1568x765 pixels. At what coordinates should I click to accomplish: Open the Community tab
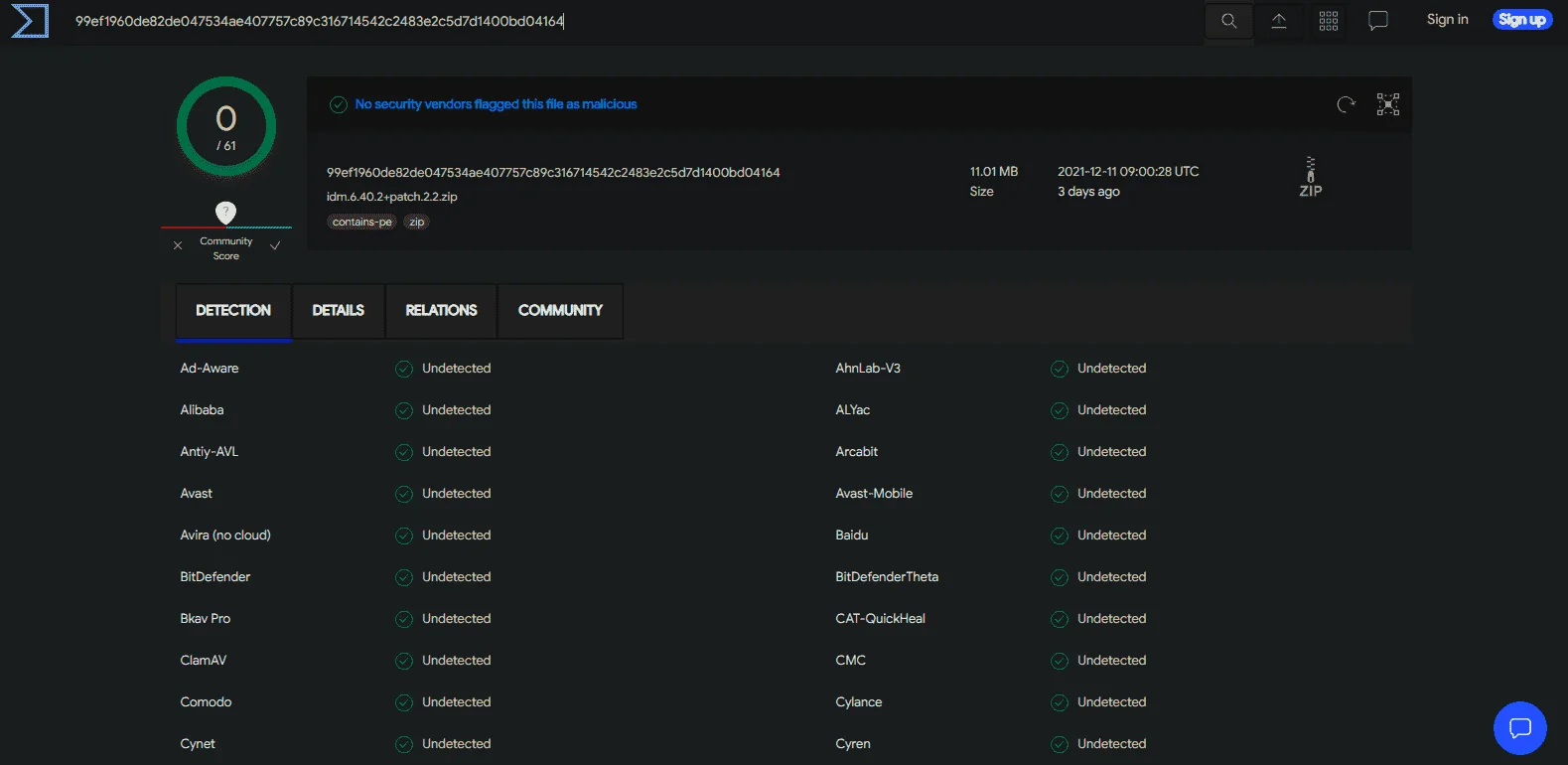pos(560,311)
